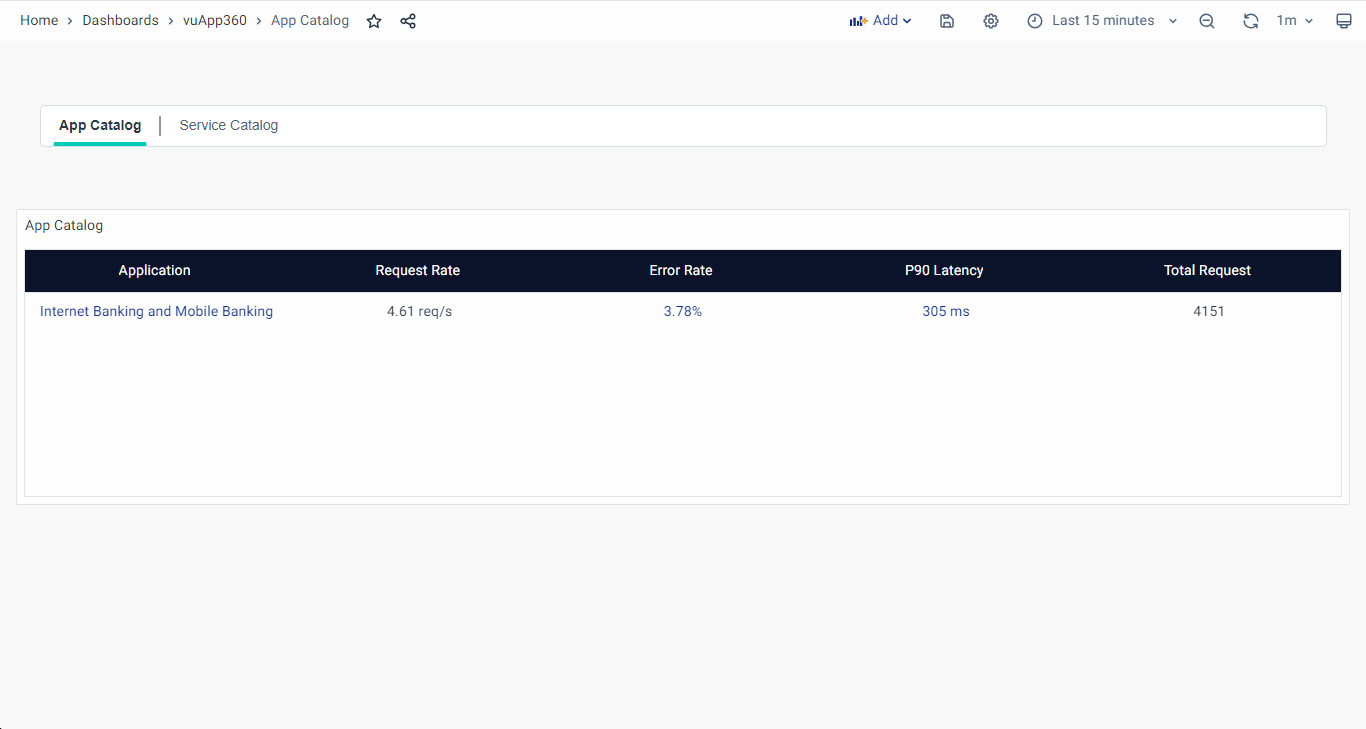
Task: Save the dashboard using disk icon
Action: click(947, 21)
